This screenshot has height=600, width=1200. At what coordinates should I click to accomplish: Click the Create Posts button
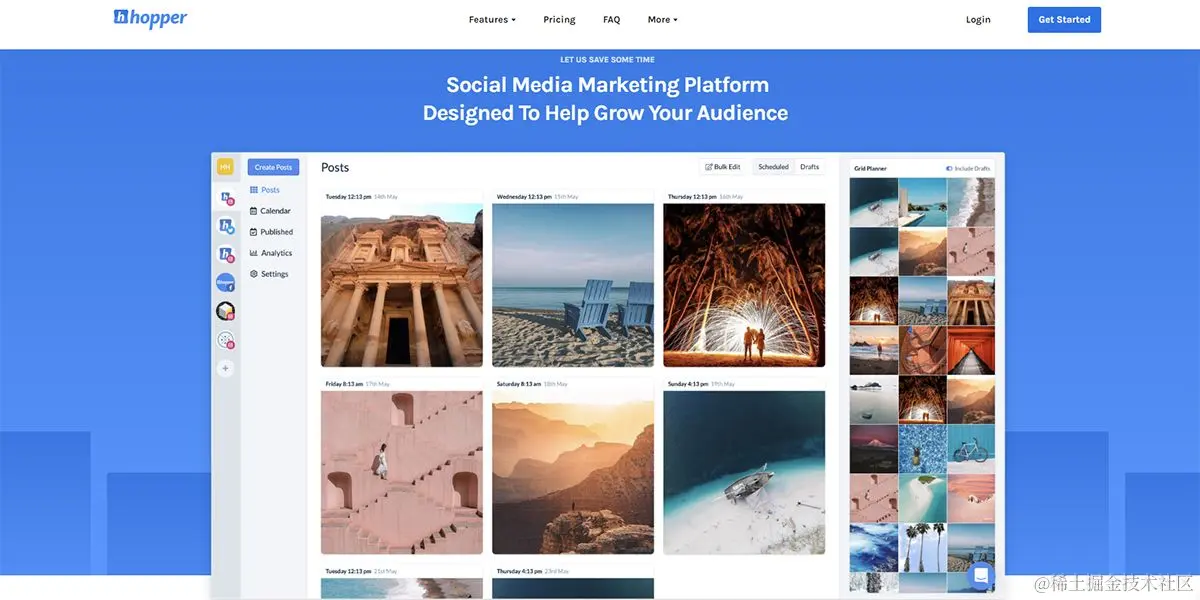point(273,167)
